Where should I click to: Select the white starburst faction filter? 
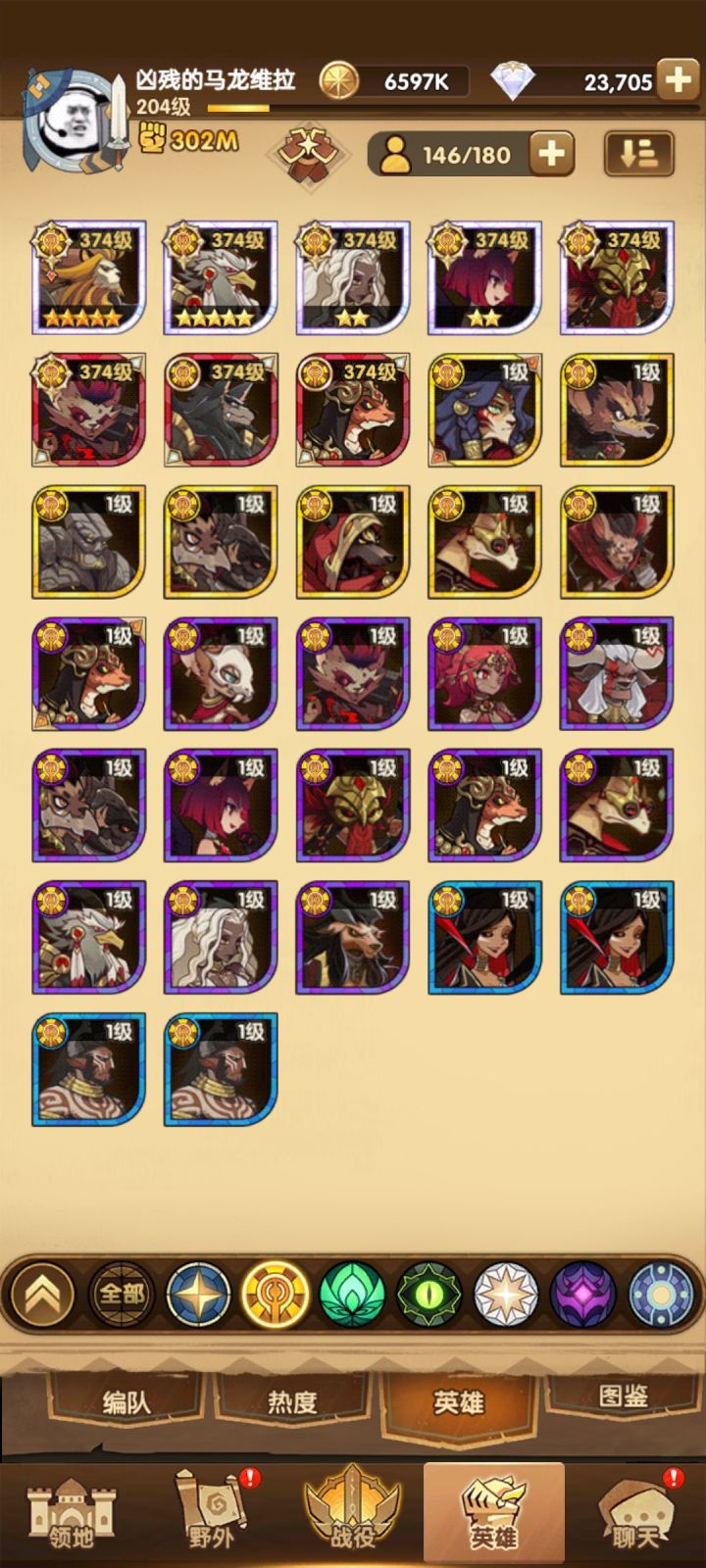click(506, 1294)
